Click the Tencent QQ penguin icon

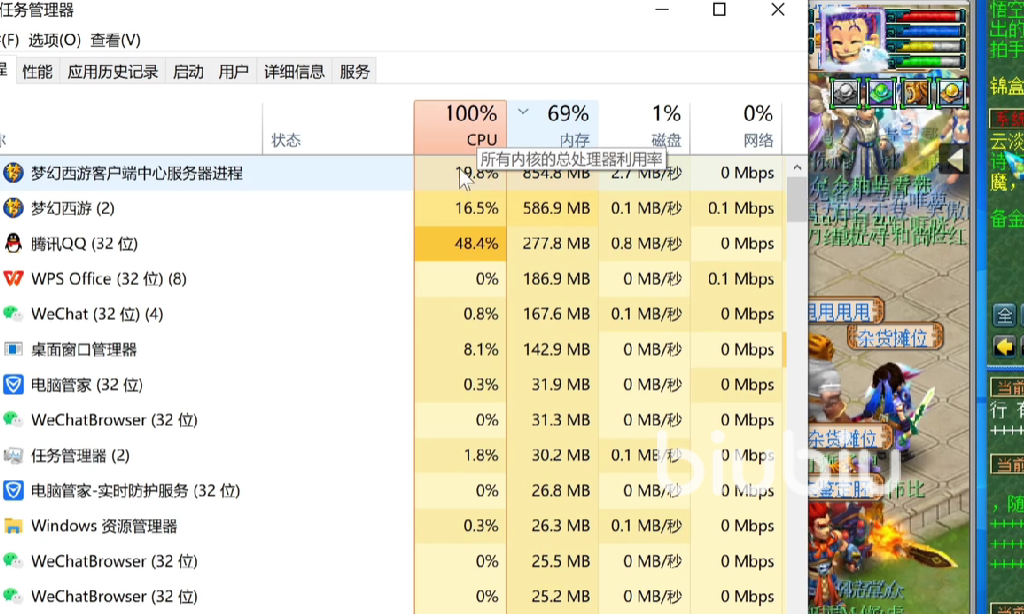pyautogui.click(x=13, y=243)
